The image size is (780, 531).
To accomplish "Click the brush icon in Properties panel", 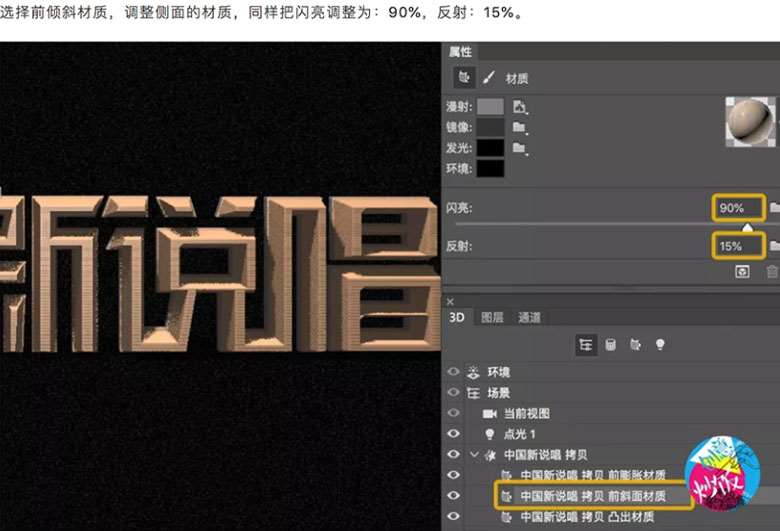I will pyautogui.click(x=489, y=77).
